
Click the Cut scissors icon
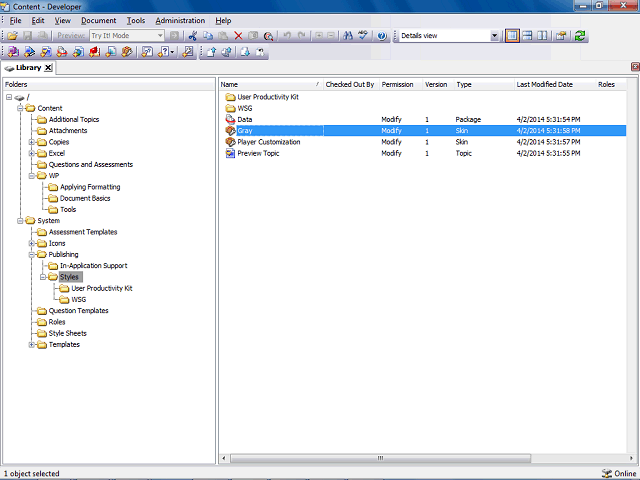(193, 36)
